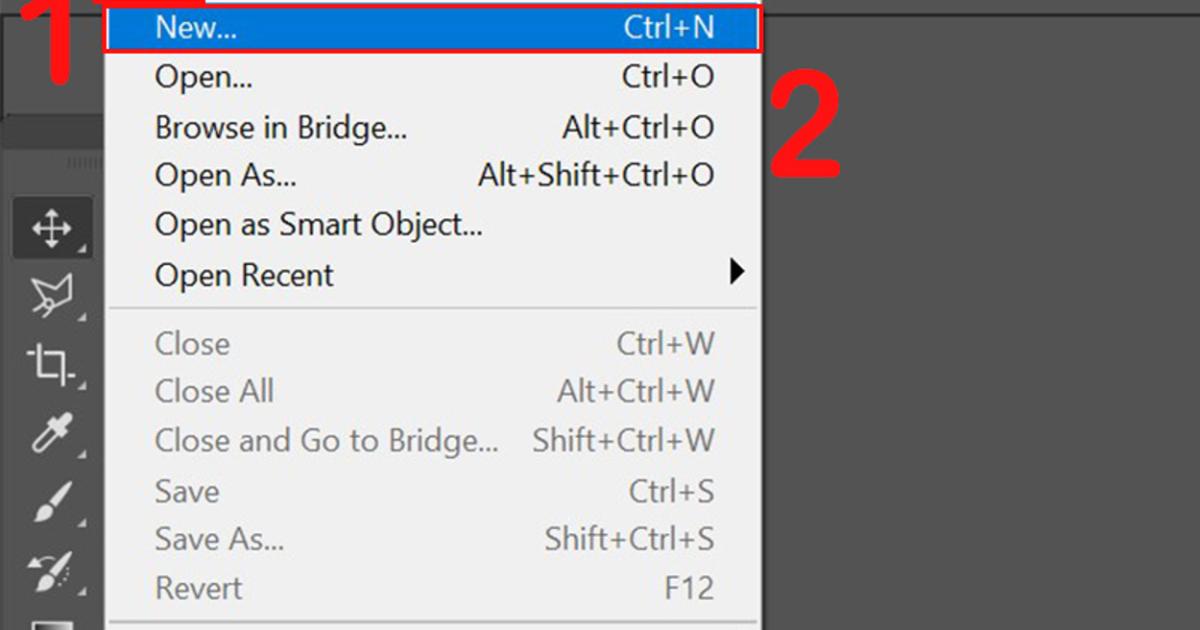Select Close All in the File menu
Image resolution: width=1200 pixels, height=630 pixels.
(x=214, y=392)
